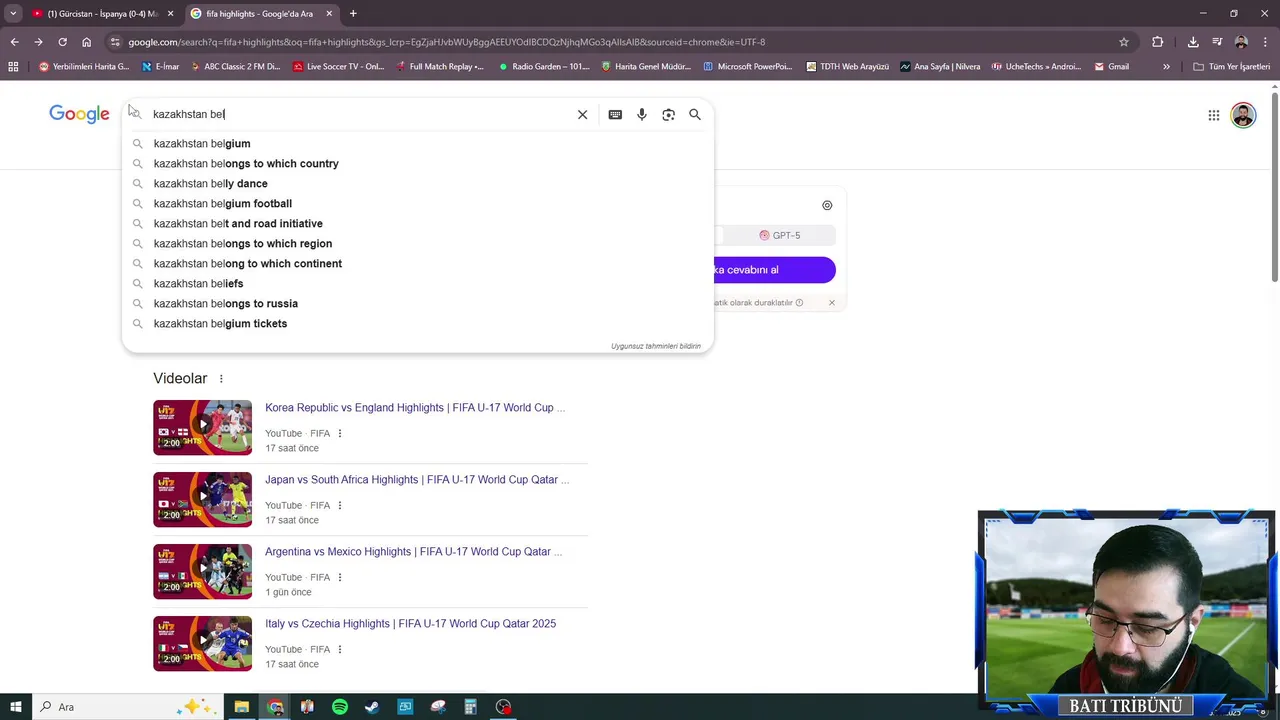Open Chrome downloads icon
Image resolution: width=1280 pixels, height=720 pixels.
(1193, 42)
